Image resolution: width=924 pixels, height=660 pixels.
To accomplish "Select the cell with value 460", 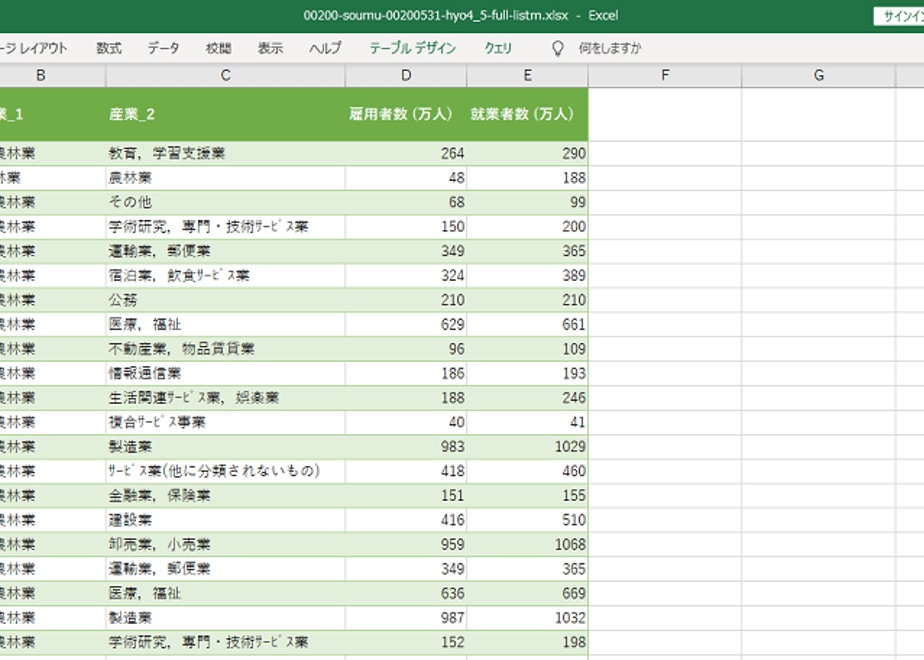I will coord(527,471).
